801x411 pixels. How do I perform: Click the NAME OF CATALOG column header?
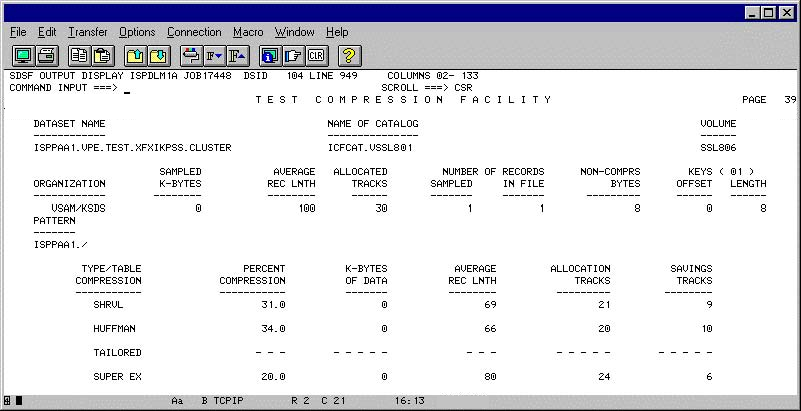pos(373,124)
